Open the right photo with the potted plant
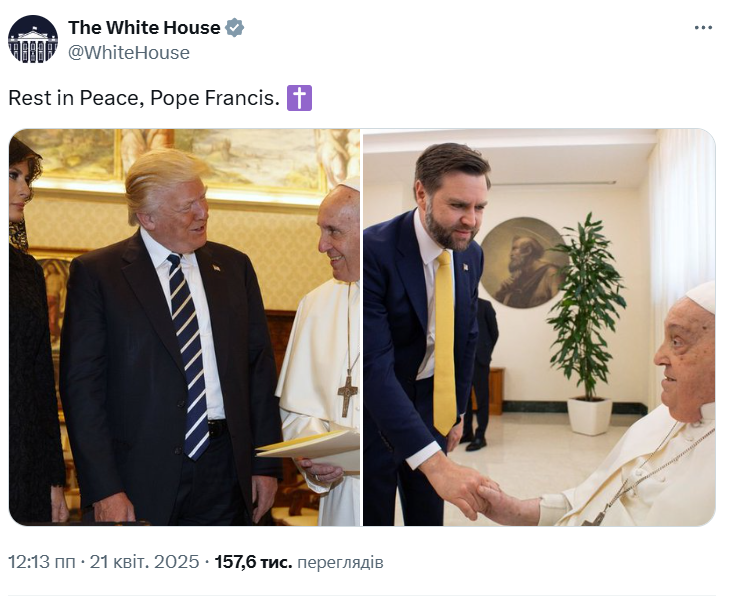The height and width of the screenshot is (599, 730). point(538,326)
